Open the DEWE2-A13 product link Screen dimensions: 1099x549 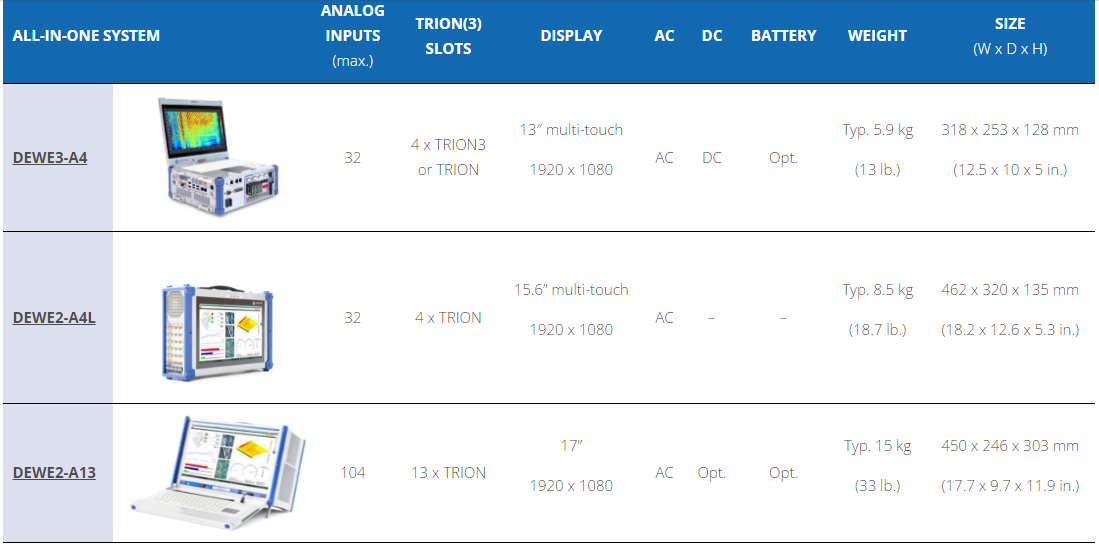tap(54, 473)
